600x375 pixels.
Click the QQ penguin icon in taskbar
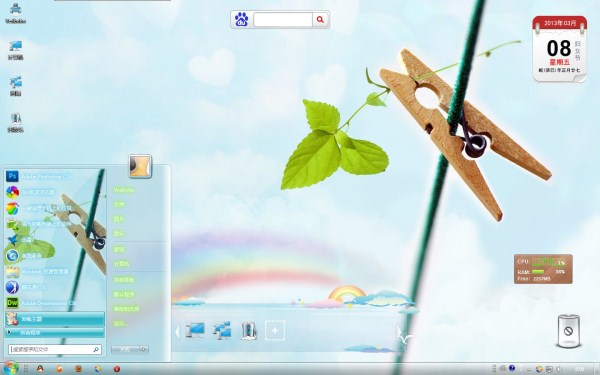pyautogui.click(x=40, y=369)
